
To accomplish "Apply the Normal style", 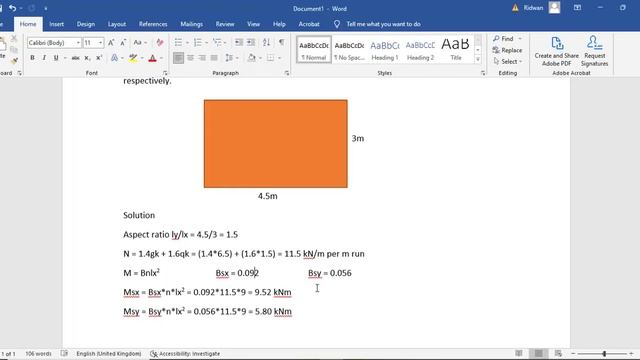I will point(313,50).
